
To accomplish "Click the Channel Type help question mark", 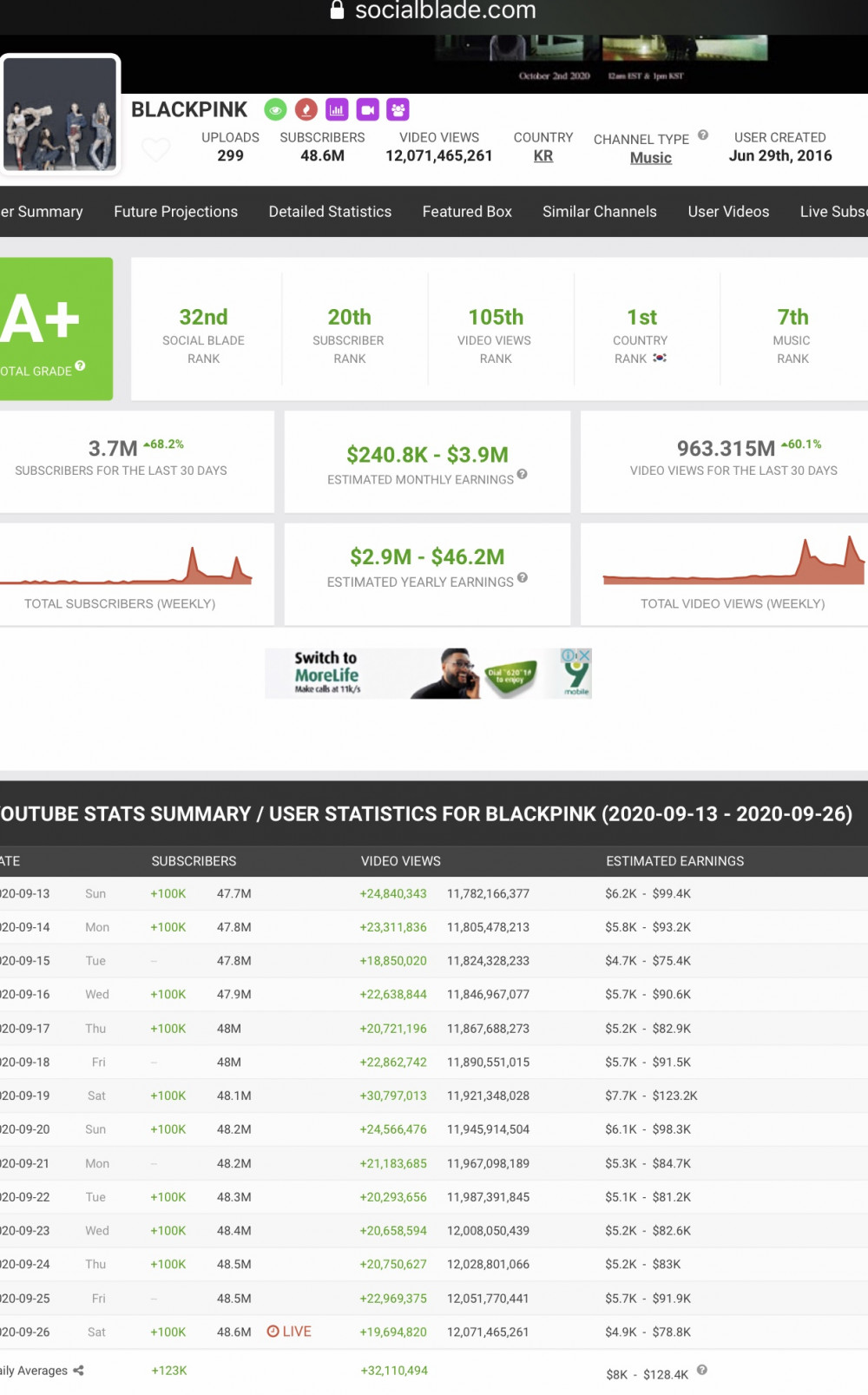I will pyautogui.click(x=703, y=135).
